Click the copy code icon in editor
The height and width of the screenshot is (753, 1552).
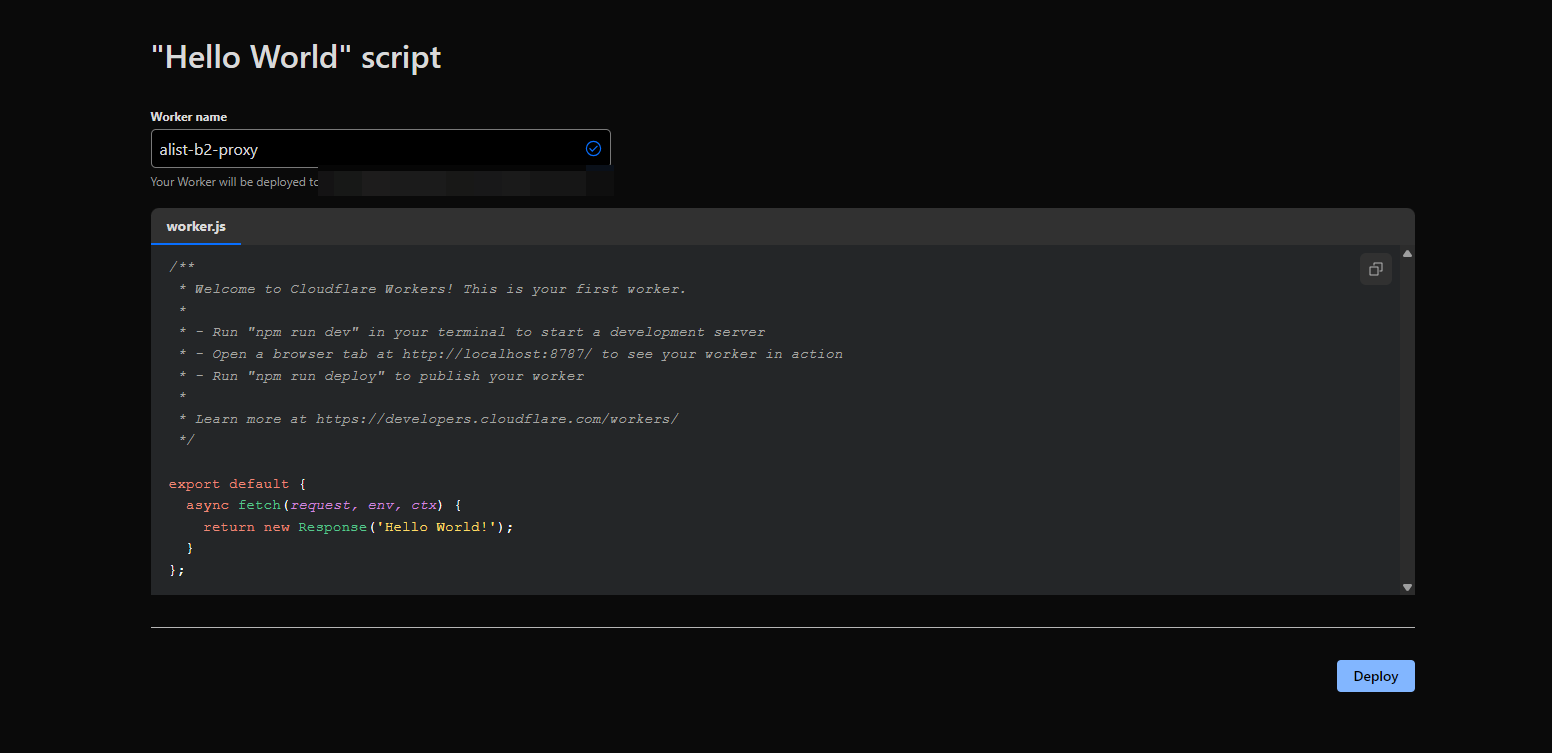[x=1375, y=269]
